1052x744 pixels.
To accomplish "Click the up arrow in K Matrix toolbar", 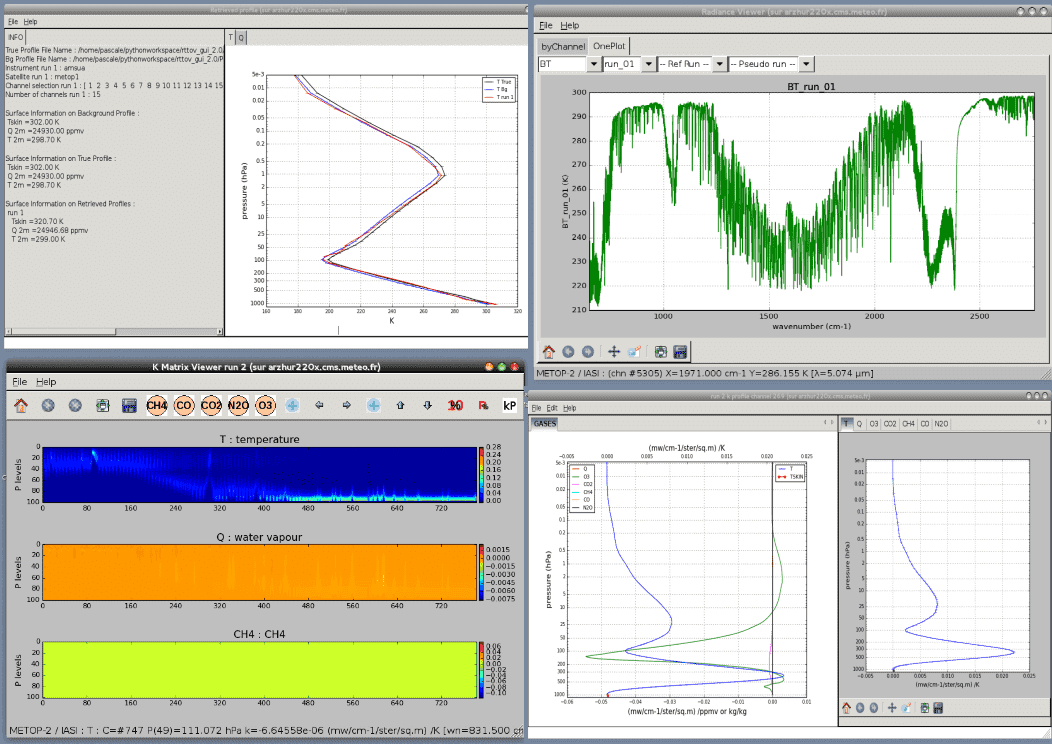I will pos(401,405).
